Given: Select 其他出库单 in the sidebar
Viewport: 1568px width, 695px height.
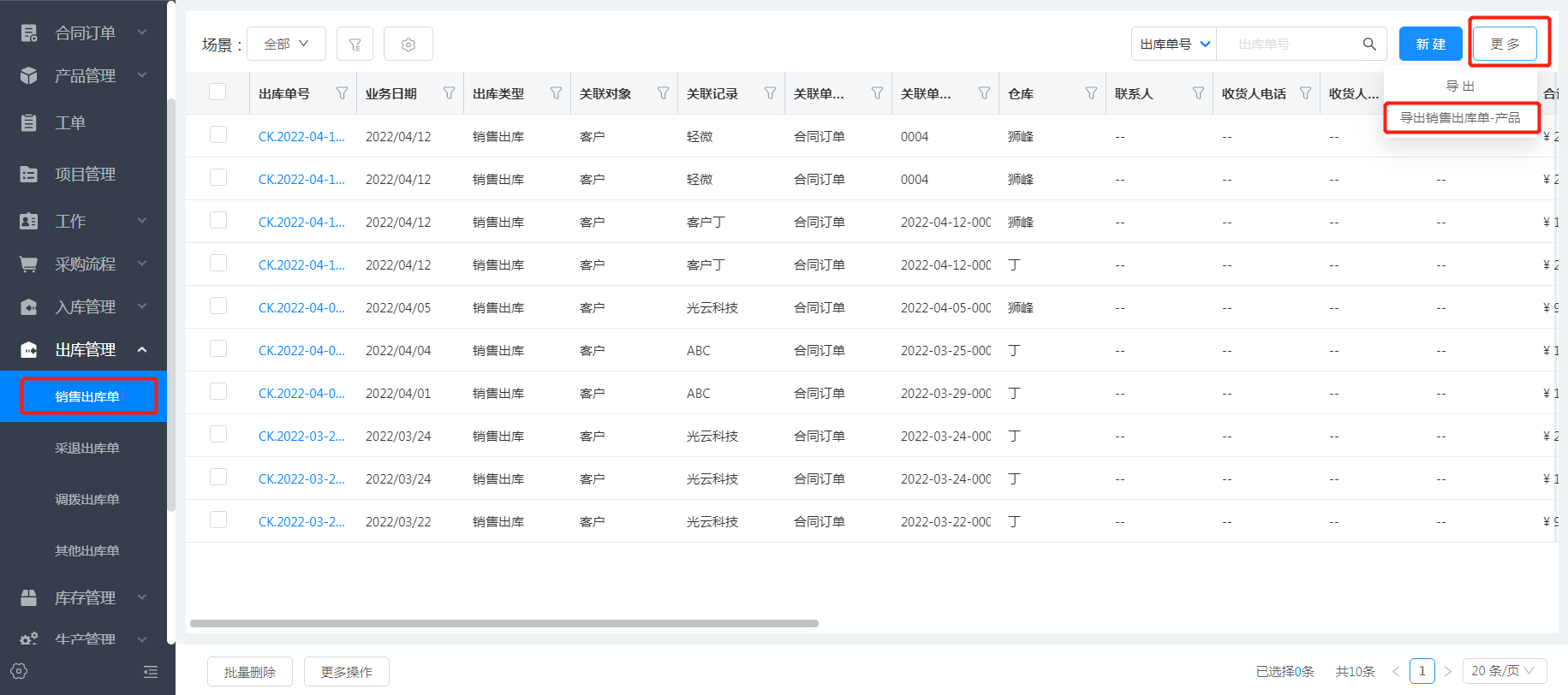Looking at the screenshot, I should [x=87, y=551].
